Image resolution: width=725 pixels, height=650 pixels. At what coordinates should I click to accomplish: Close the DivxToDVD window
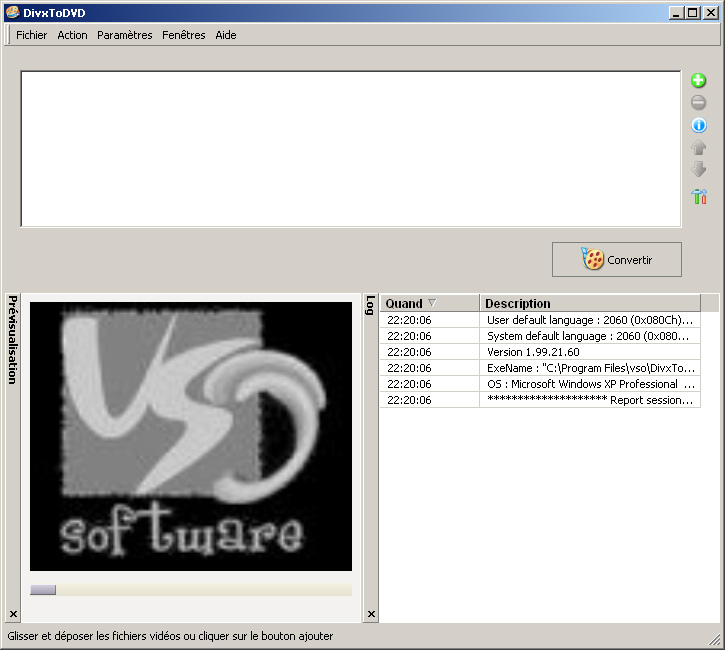coord(710,12)
